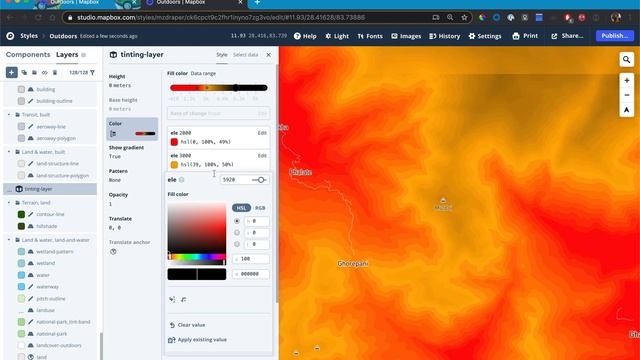Switch map preview to Light mode
Image resolution: width=640 pixels, height=360 pixels.
click(x=337, y=36)
